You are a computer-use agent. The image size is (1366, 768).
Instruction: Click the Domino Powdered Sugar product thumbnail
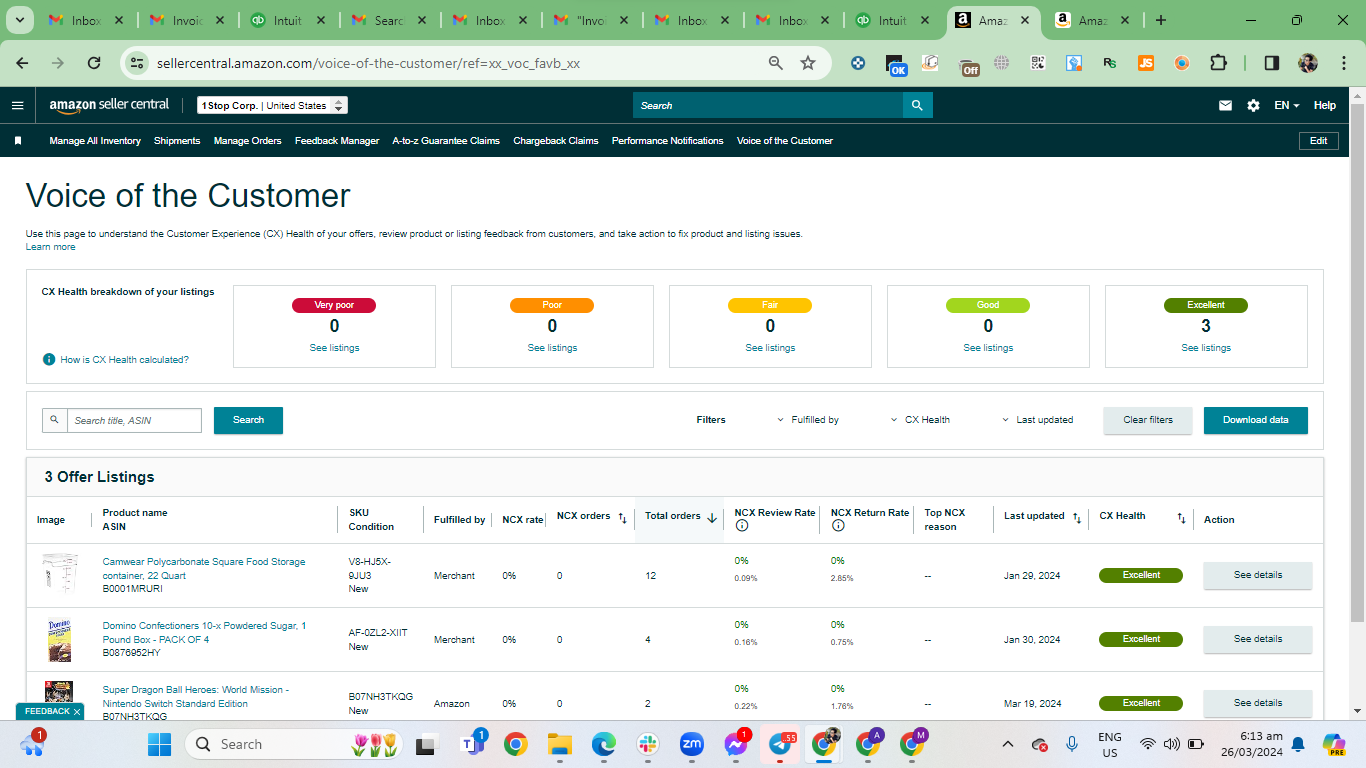point(58,640)
